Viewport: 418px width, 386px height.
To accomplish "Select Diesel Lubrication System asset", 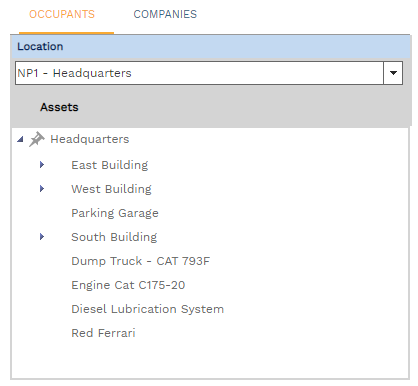I will (x=148, y=309).
